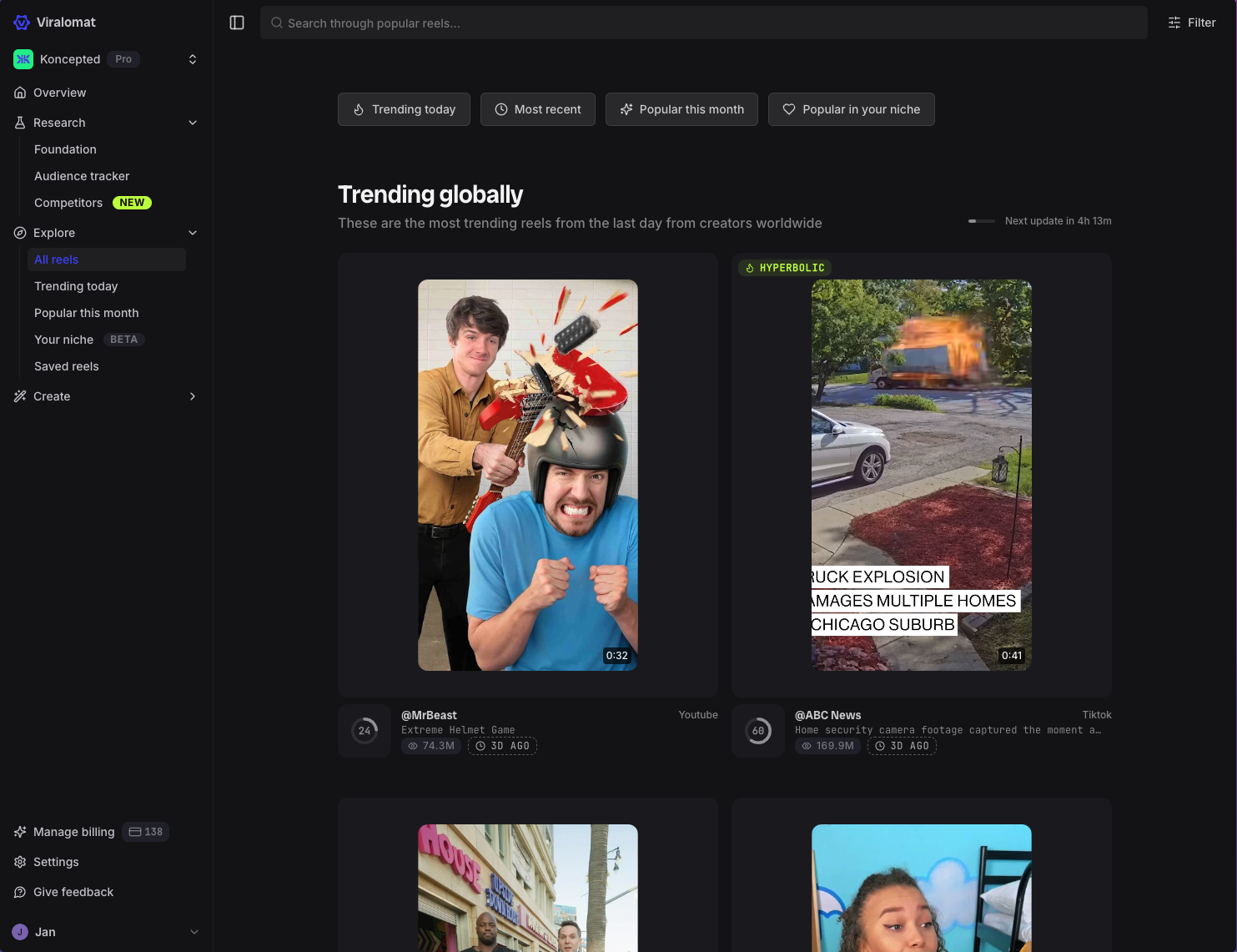Click the ABC News score ring 60

pyautogui.click(x=758, y=731)
